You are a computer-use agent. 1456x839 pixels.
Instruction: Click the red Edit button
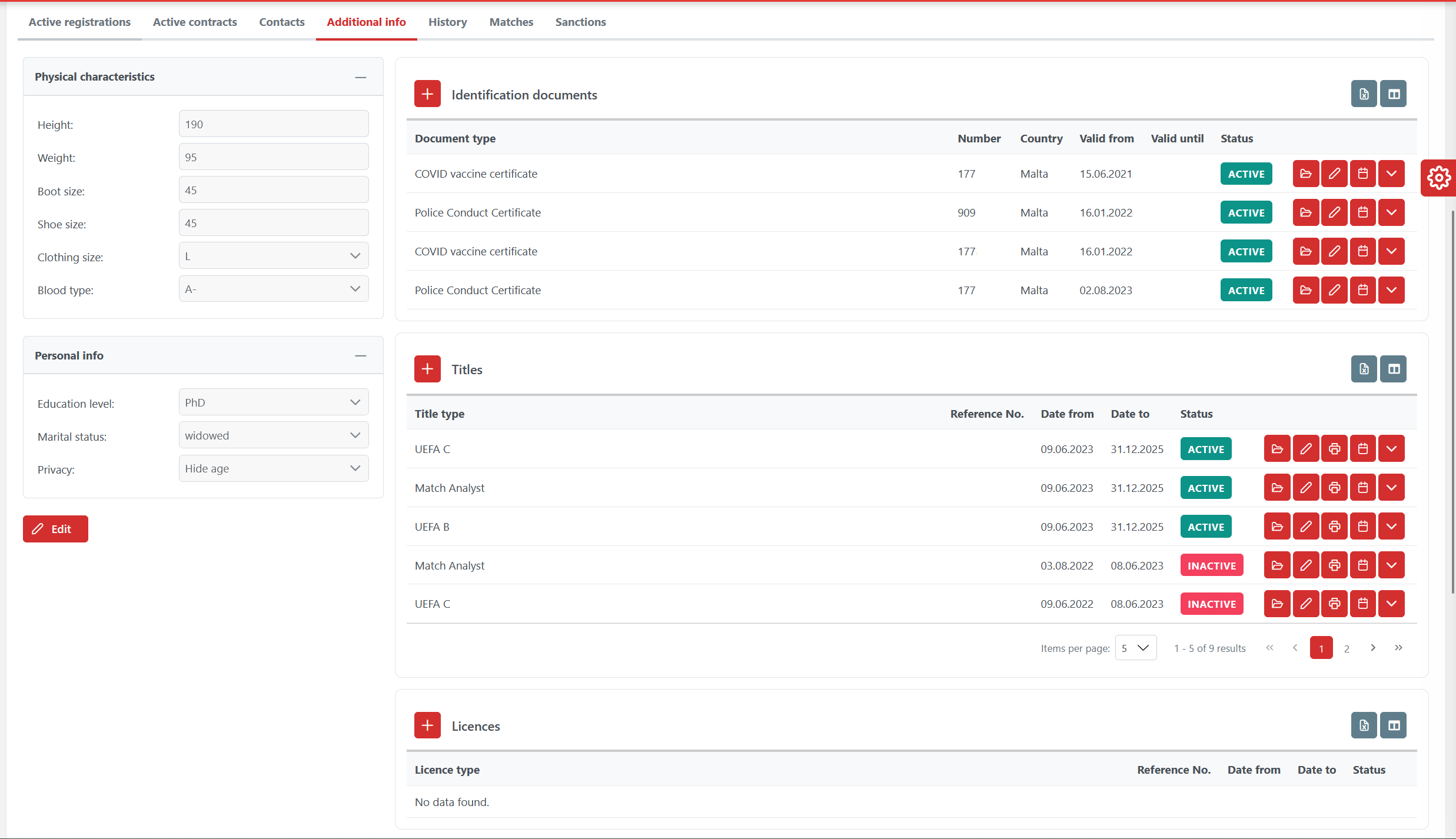[55, 529]
